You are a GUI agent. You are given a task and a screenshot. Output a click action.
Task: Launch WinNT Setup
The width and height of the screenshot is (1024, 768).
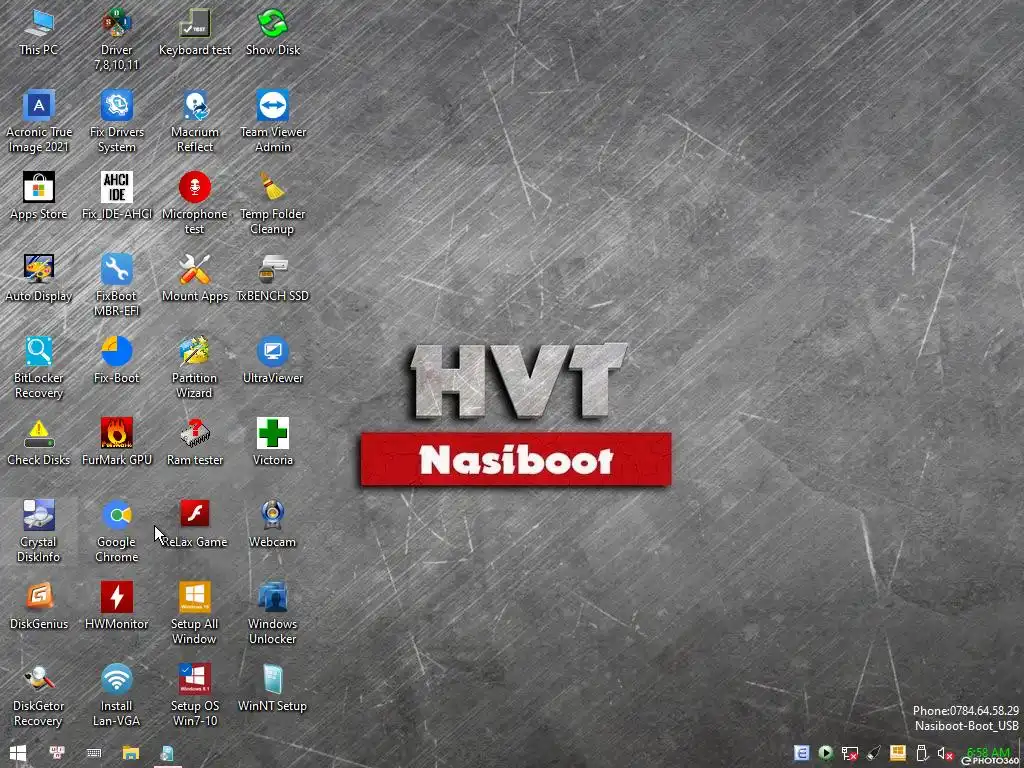[273, 688]
